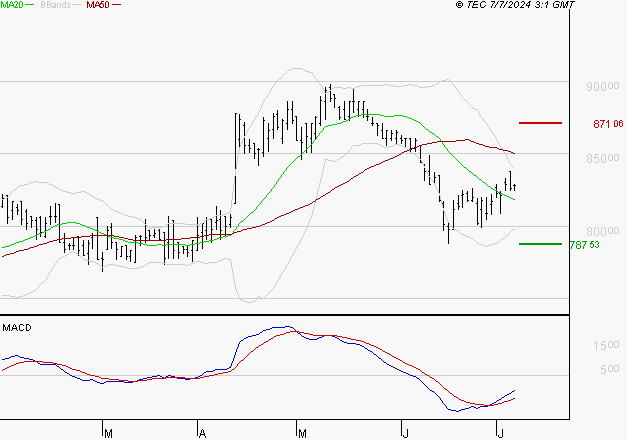
Task: Click the green 787.53 support value
Action: point(585,244)
